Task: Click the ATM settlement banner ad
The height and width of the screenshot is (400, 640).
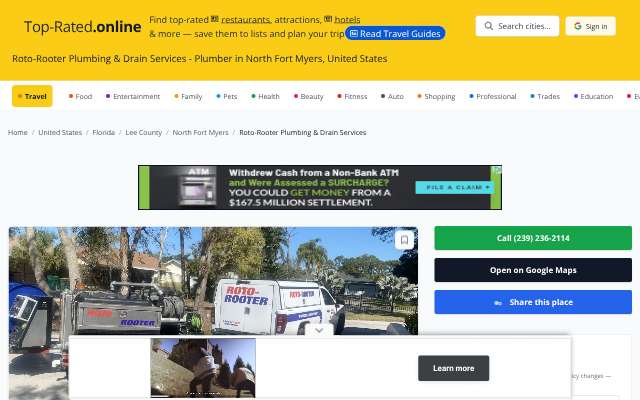Action: coord(320,187)
